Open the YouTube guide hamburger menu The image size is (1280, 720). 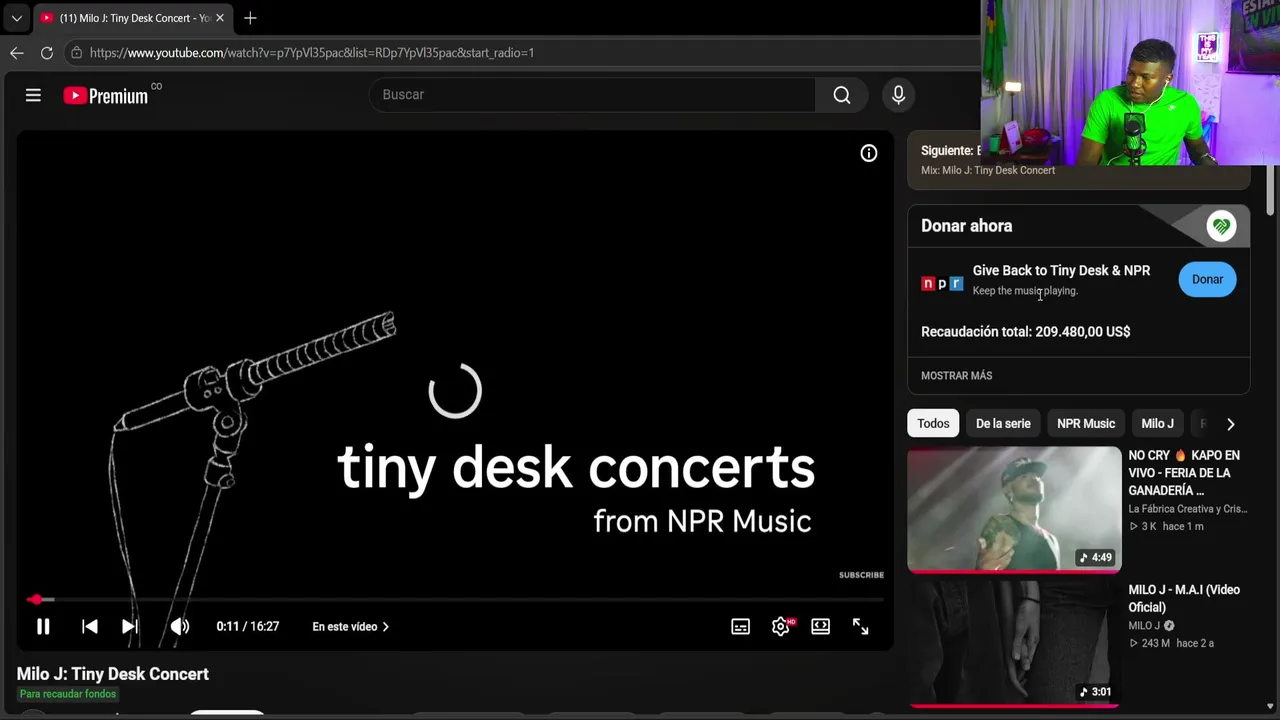coord(33,95)
